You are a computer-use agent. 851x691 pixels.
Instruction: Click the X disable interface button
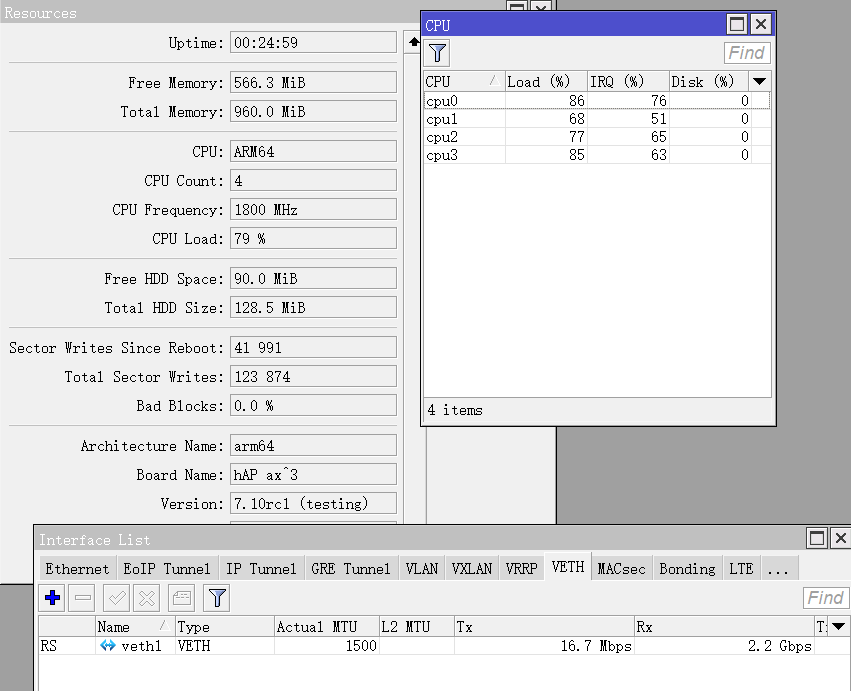147,598
